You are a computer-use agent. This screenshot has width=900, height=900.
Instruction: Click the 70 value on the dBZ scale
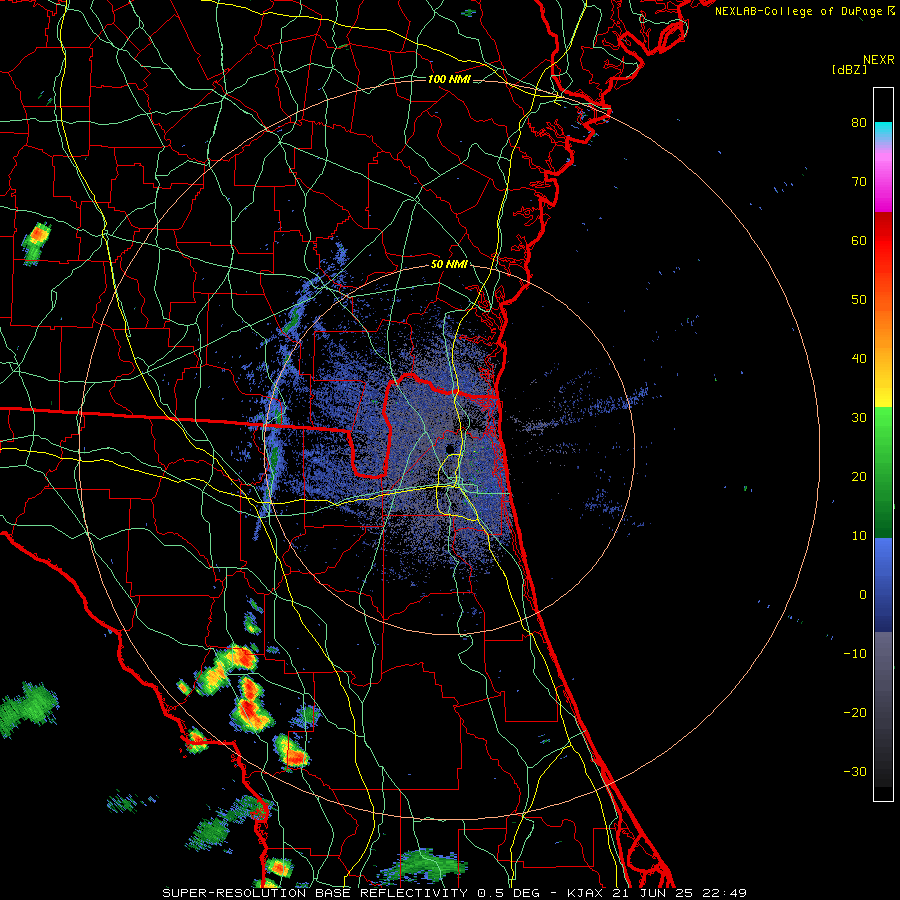[859, 182]
